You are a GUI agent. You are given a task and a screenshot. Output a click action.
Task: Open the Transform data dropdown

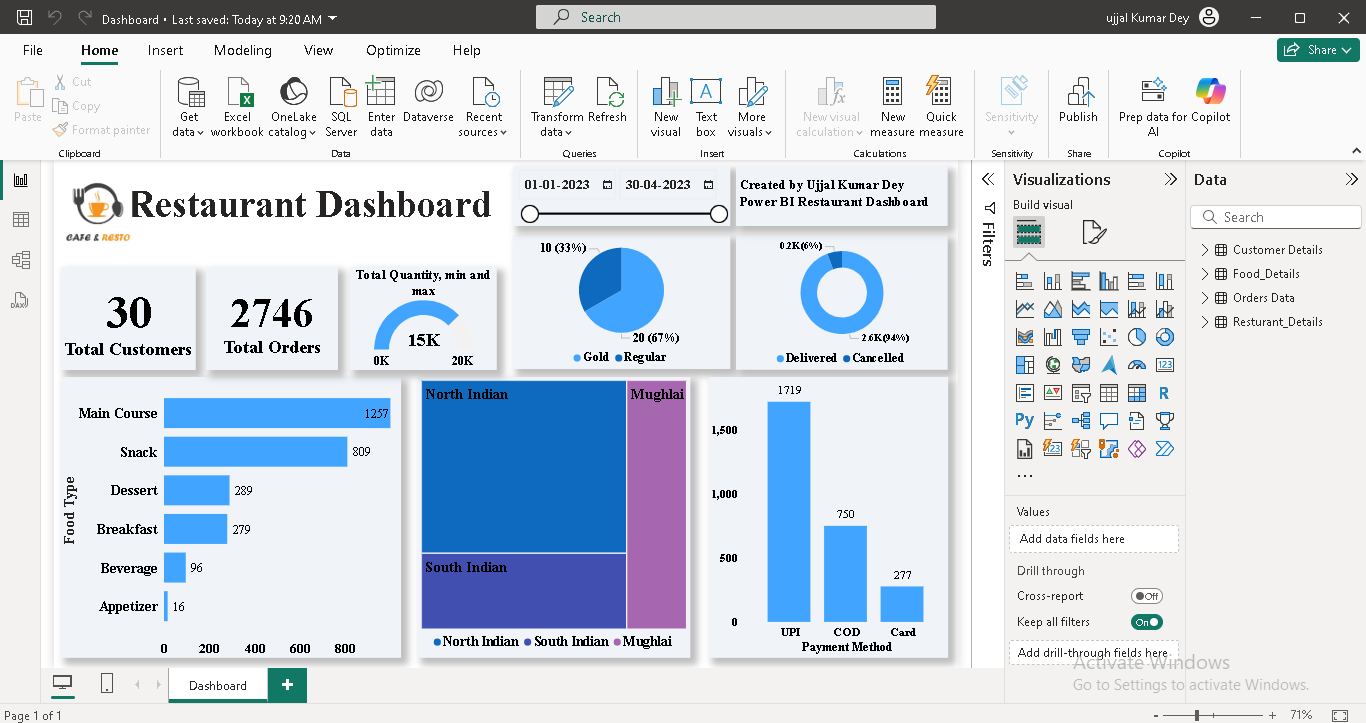click(557, 132)
